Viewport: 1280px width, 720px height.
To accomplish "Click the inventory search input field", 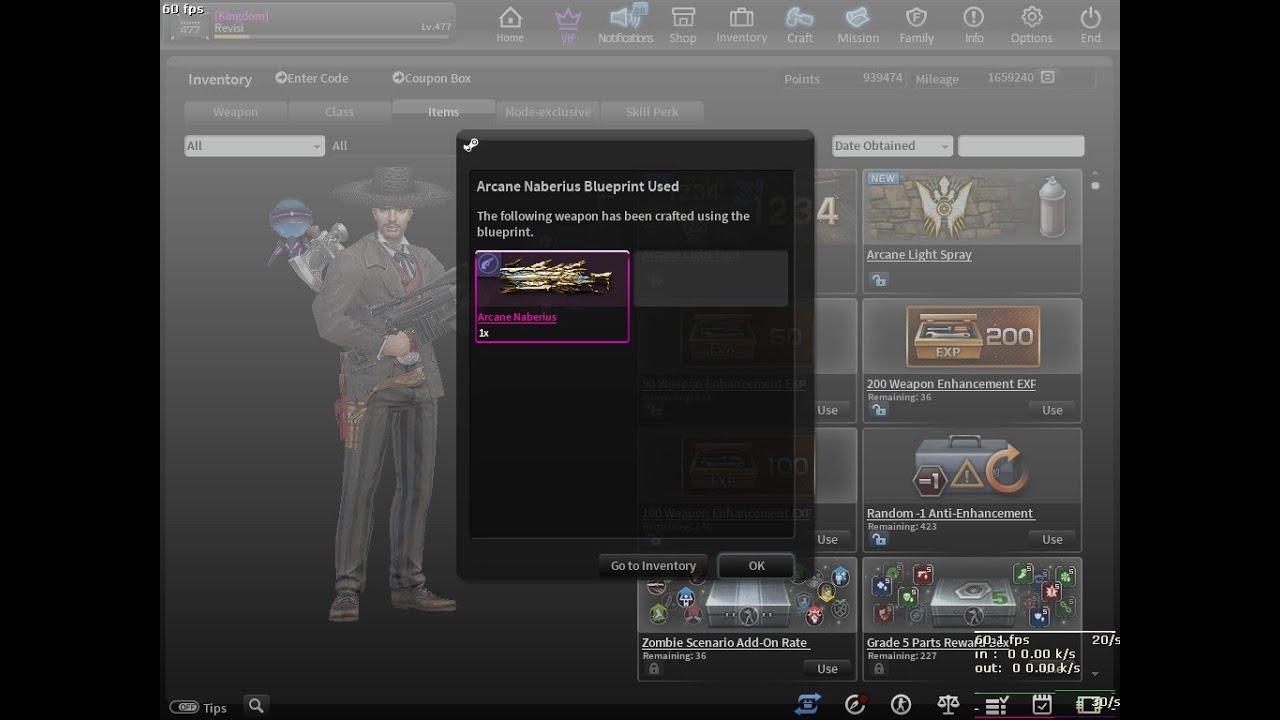I will point(1021,146).
